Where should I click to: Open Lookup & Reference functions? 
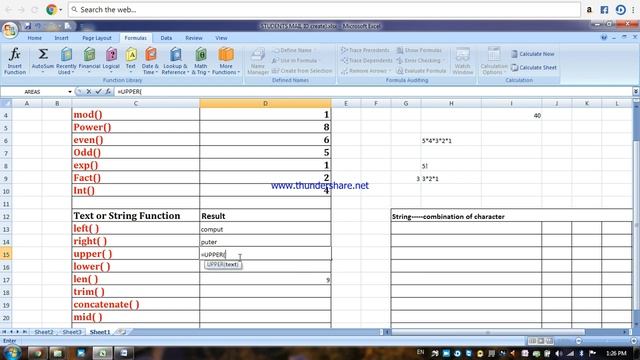(175, 60)
